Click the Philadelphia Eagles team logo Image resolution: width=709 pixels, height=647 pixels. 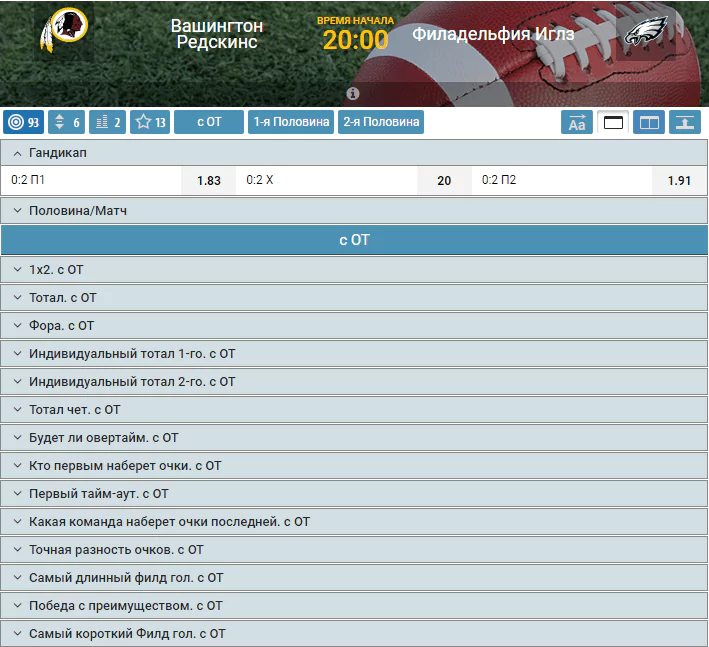click(646, 31)
